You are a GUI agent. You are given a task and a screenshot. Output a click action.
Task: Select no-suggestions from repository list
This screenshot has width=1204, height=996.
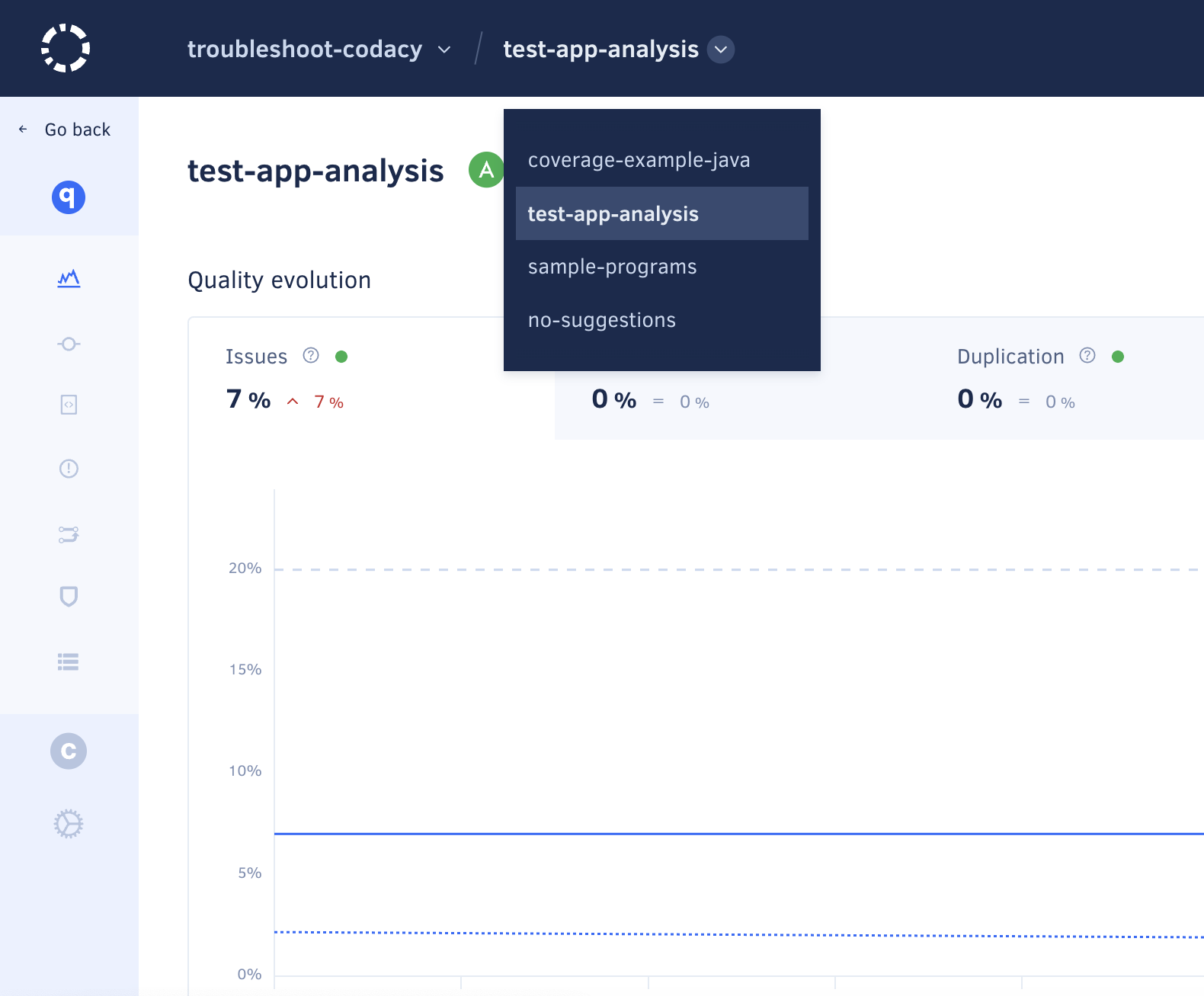click(662, 320)
